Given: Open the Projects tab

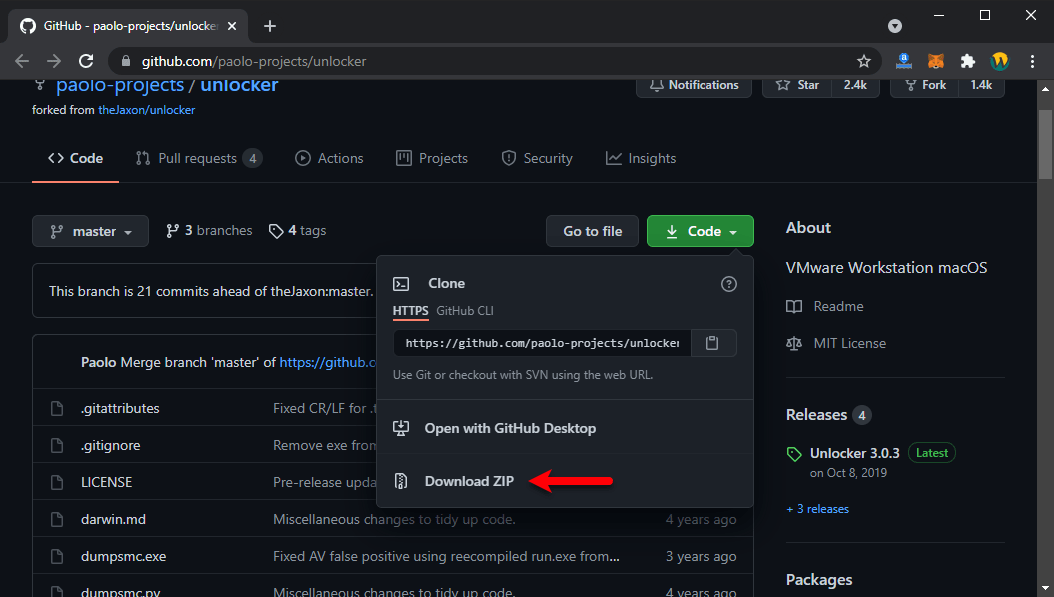Looking at the screenshot, I should 432,159.
